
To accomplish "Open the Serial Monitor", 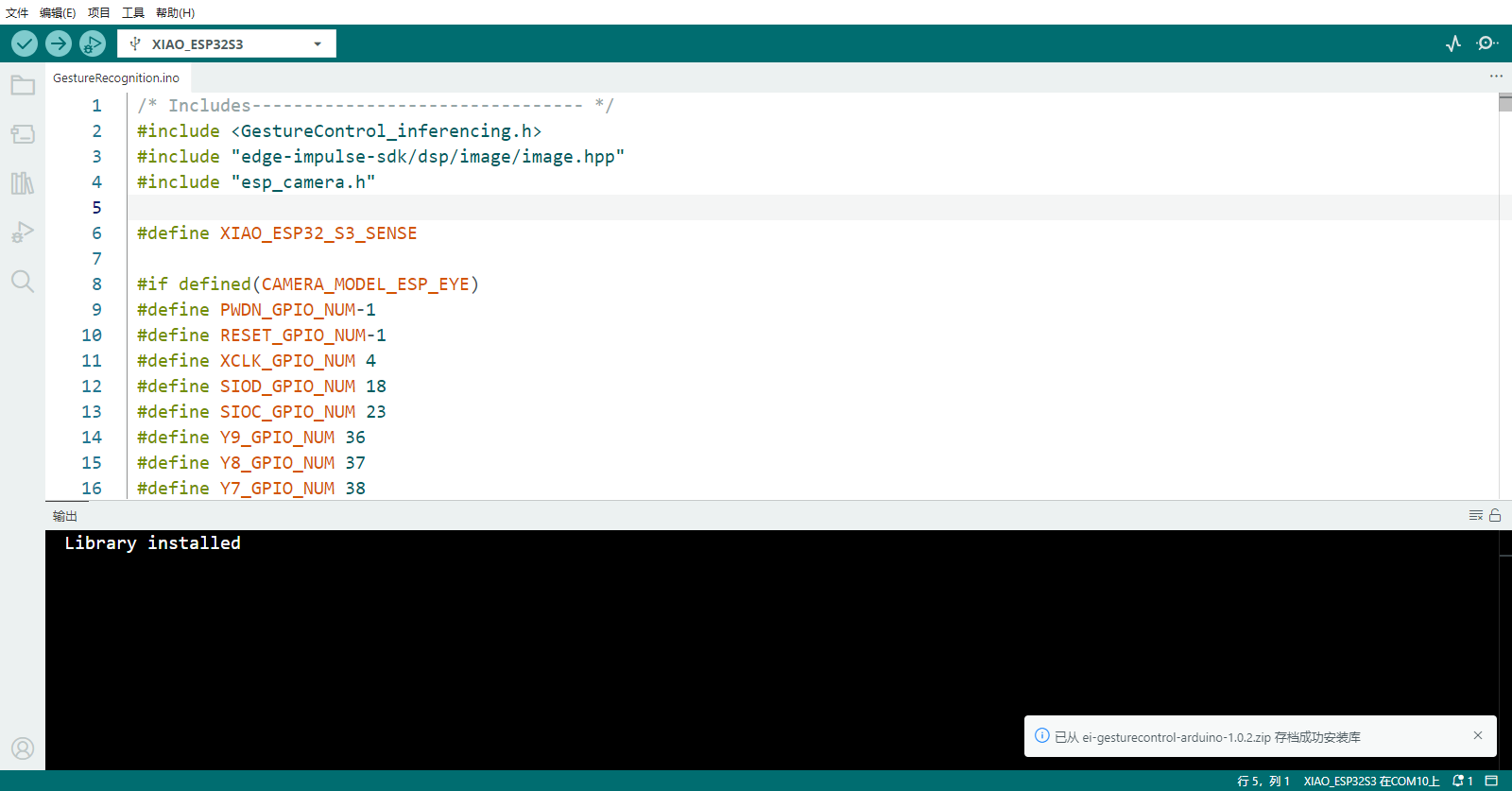I will click(1487, 43).
